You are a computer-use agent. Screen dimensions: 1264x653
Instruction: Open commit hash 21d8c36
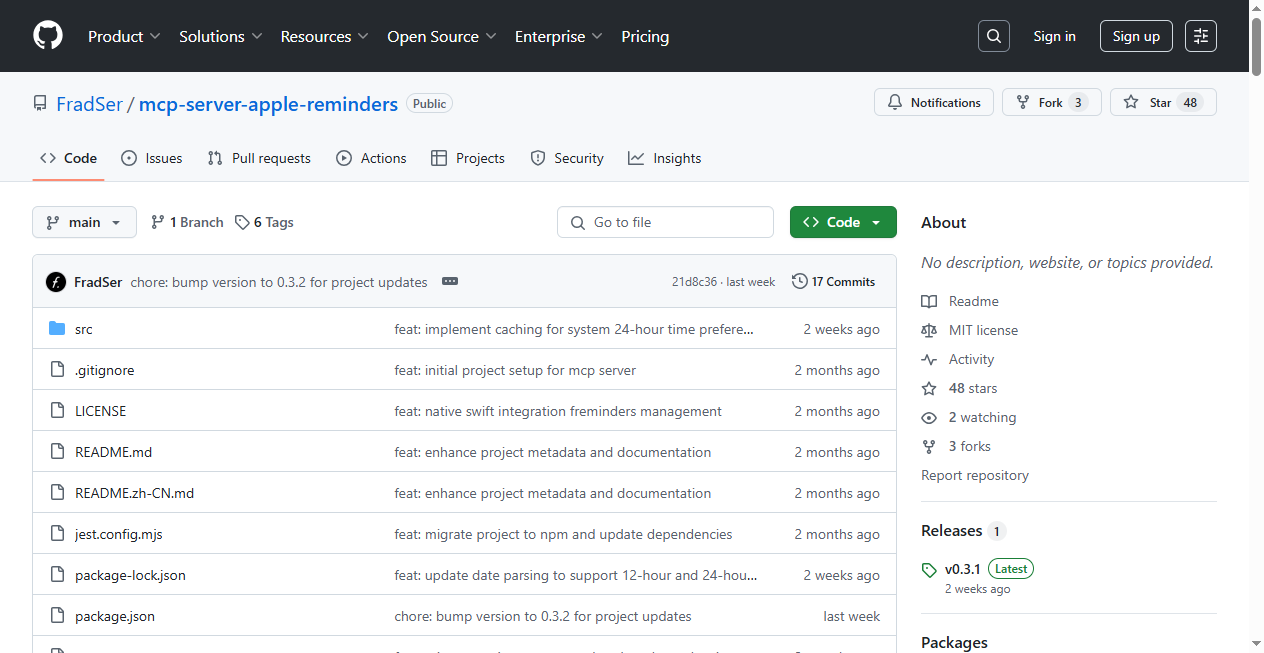(694, 282)
